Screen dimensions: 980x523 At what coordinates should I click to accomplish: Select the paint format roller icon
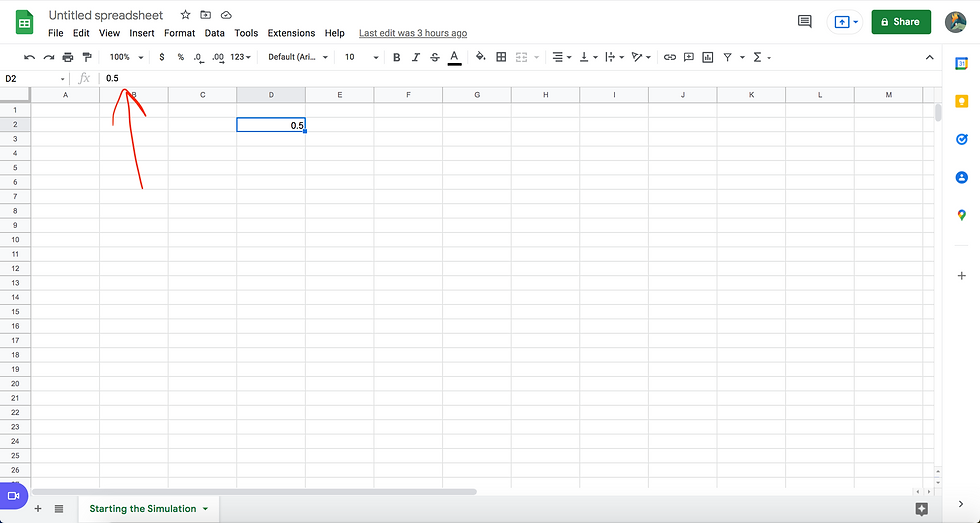coord(87,57)
